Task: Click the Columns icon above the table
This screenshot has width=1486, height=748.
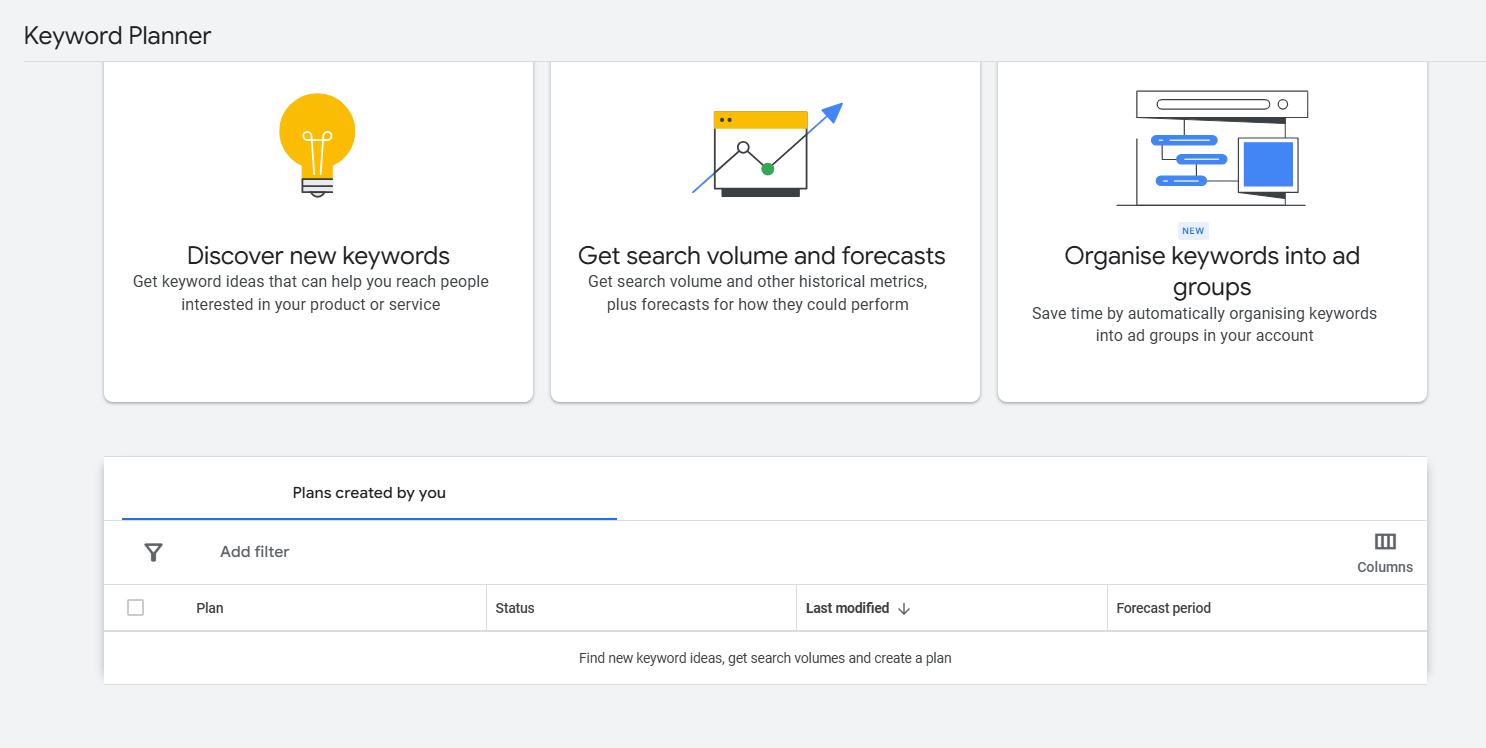Action: tap(1385, 541)
